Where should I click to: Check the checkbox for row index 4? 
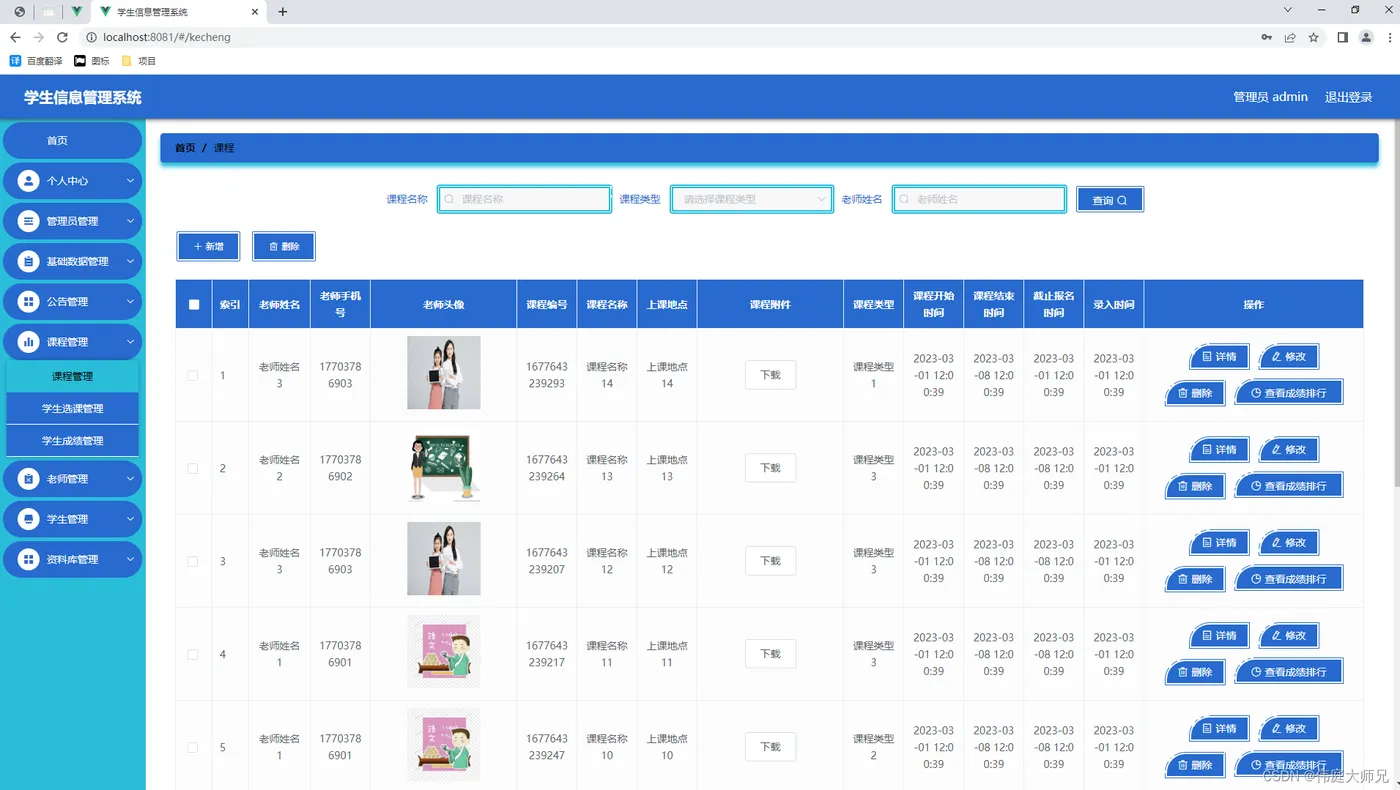[x=193, y=655]
